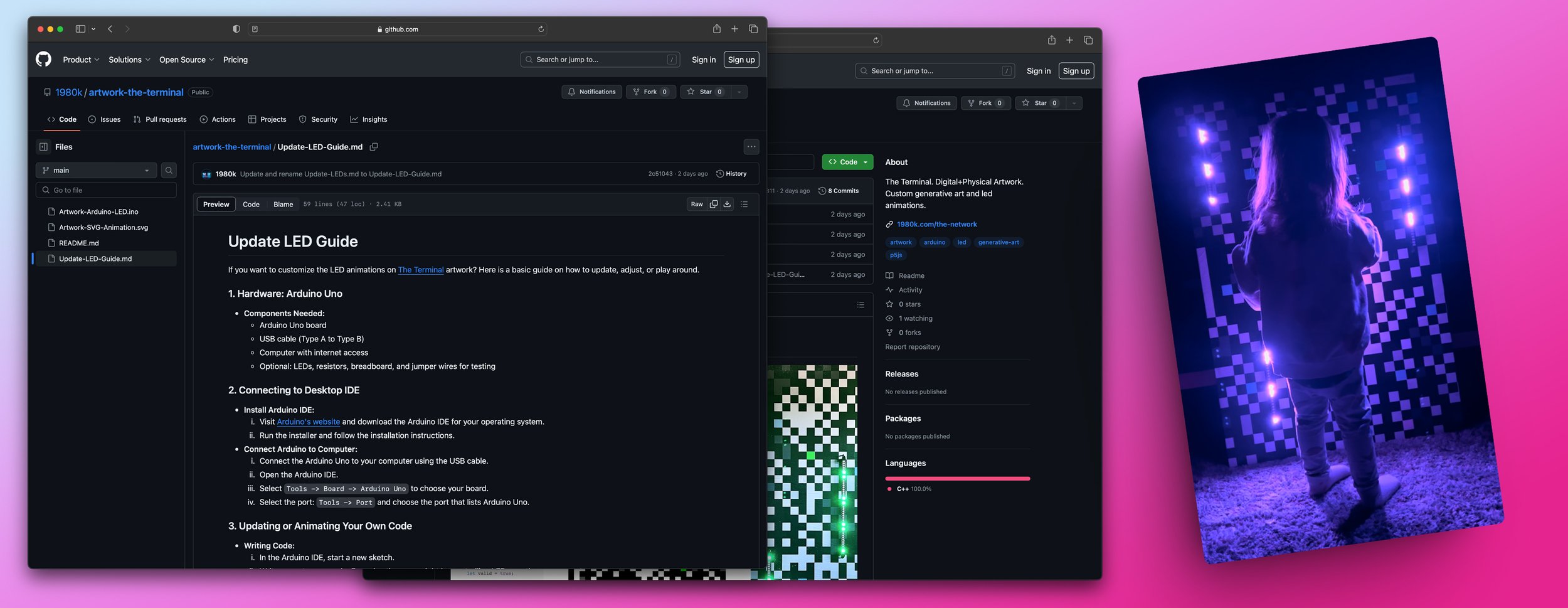This screenshot has width=1568, height=608.
Task: Open the README outline icon in back window
Action: click(861, 305)
